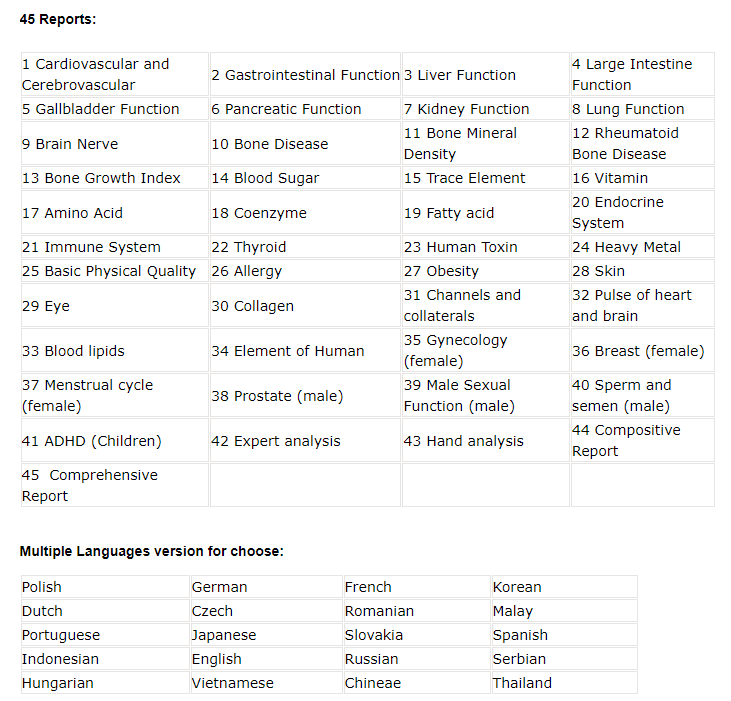
Task: Select the Thyroid report cell
Action: coord(305,247)
